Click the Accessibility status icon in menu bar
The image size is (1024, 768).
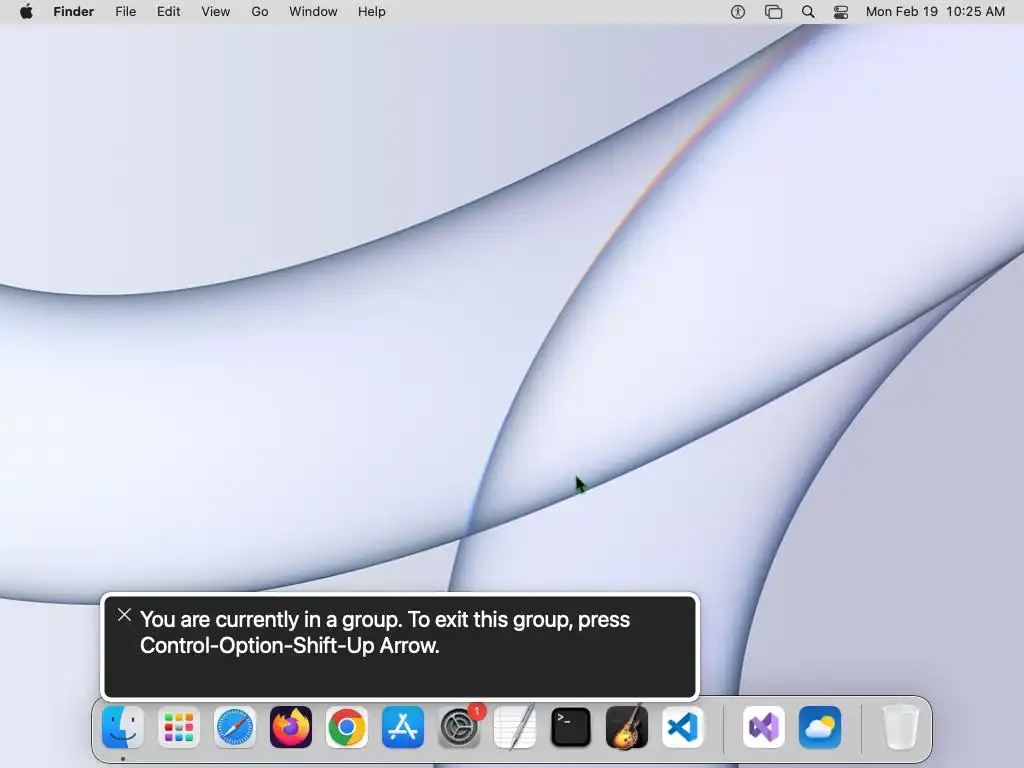point(738,12)
